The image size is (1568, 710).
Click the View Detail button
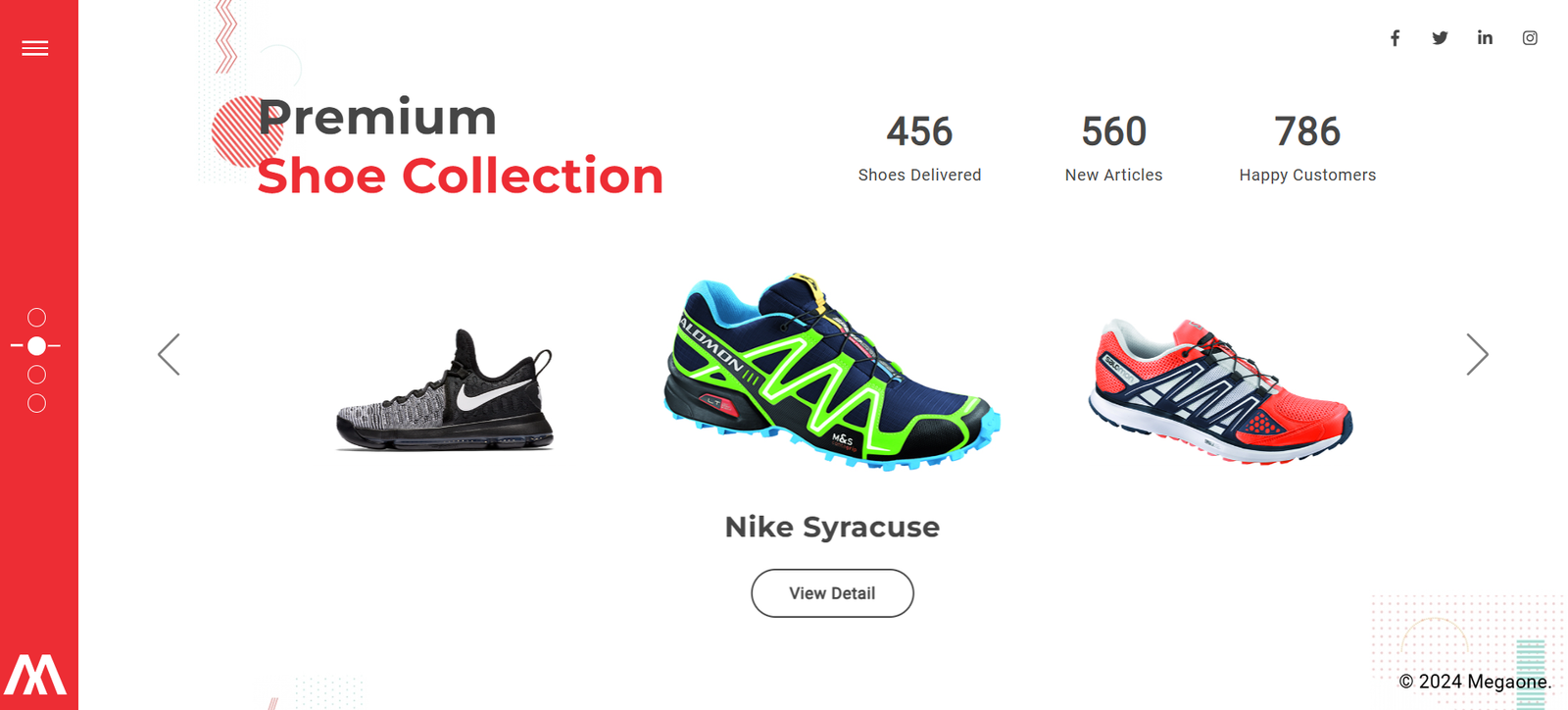pyautogui.click(x=832, y=593)
